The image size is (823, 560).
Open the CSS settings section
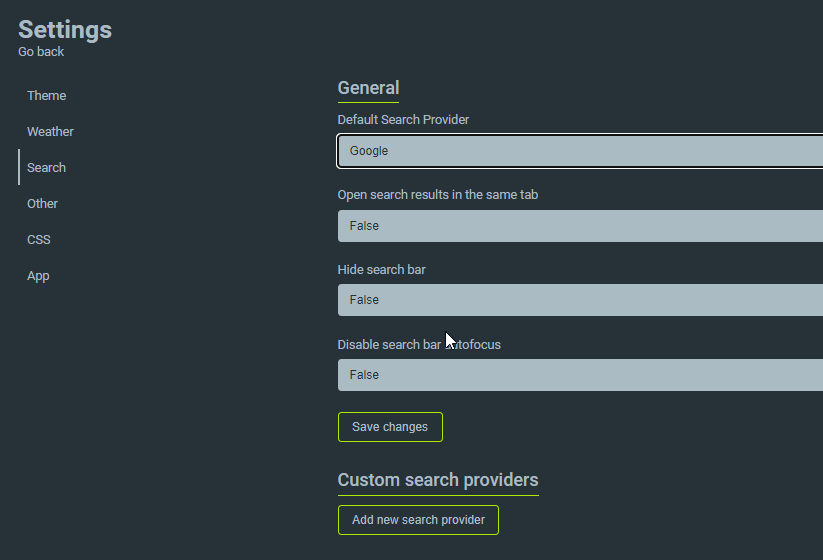pyautogui.click(x=39, y=240)
